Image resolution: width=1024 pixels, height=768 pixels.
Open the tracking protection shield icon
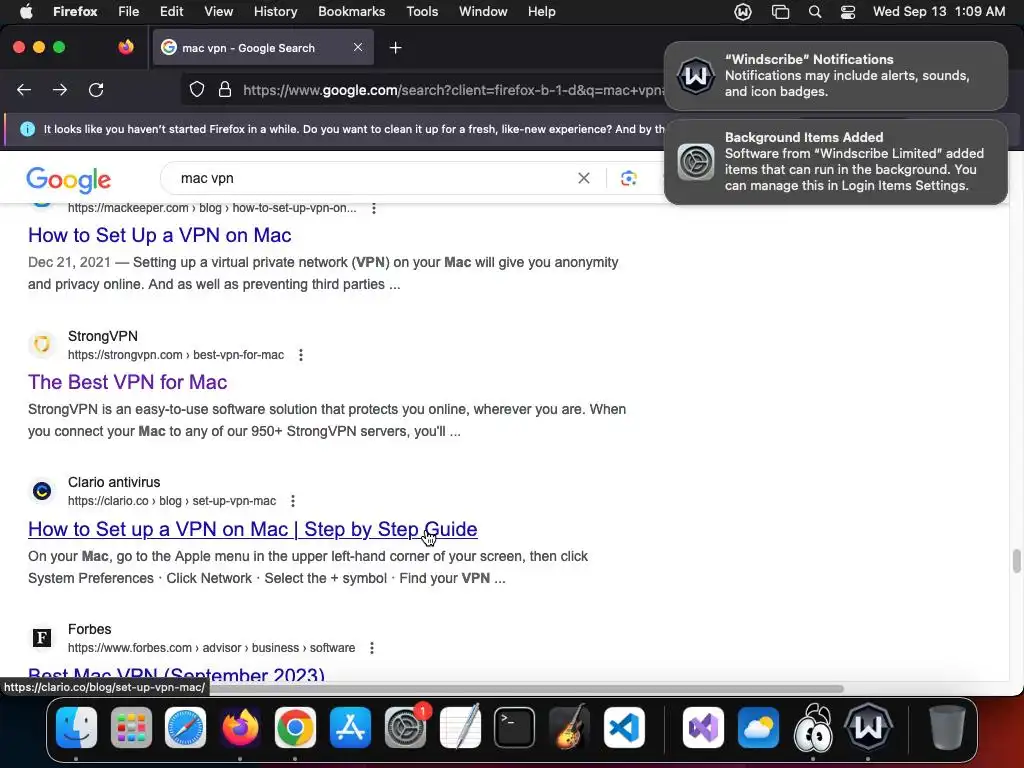tap(197, 89)
